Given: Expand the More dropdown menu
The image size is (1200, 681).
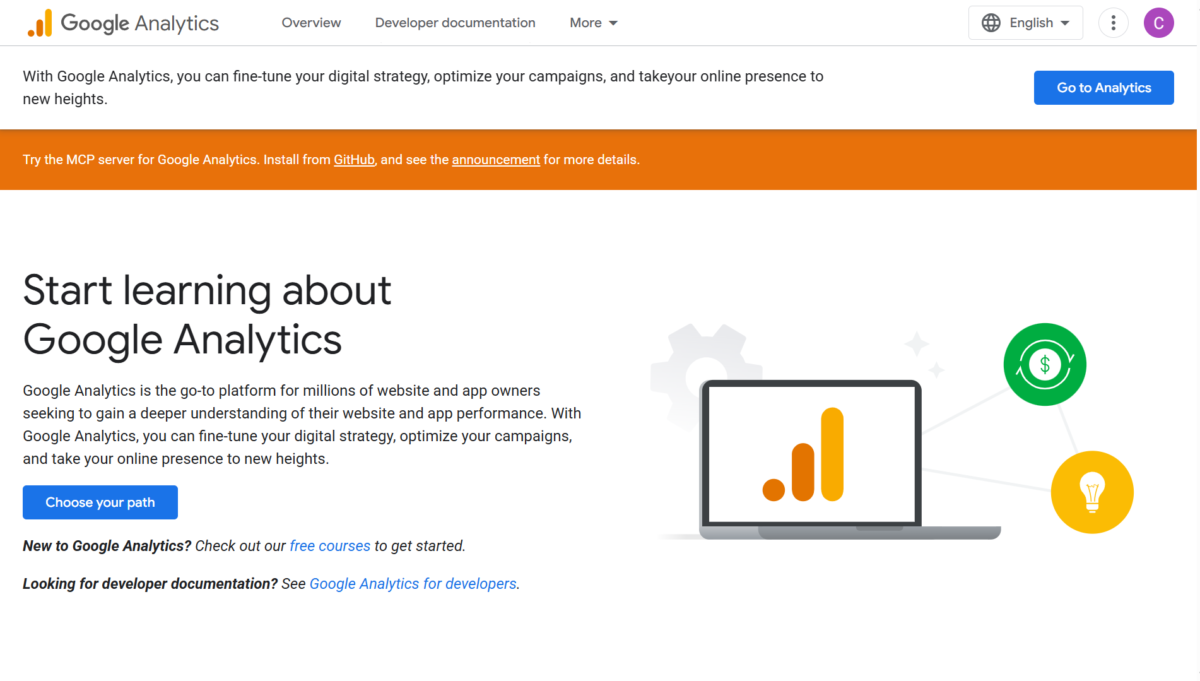Looking at the screenshot, I should tap(594, 23).
